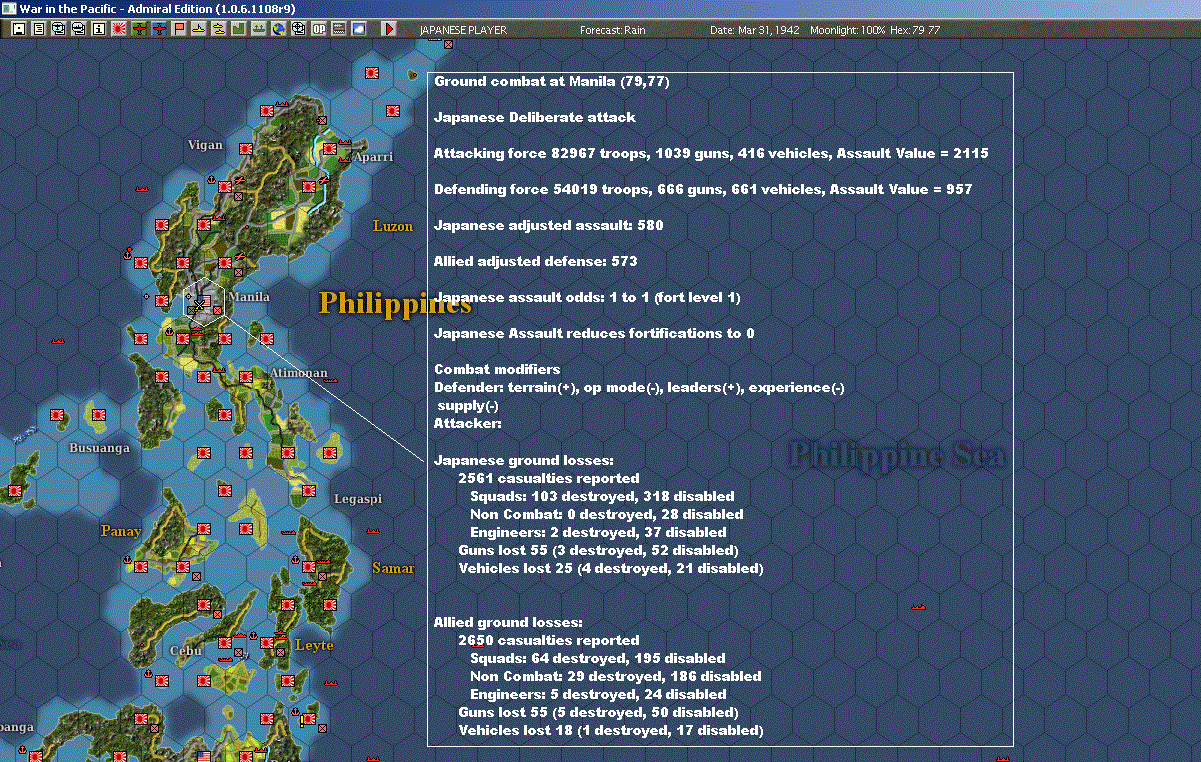Select the red aircraft on green background icon
Viewport: 1201px width, 762px height.
click(x=138, y=29)
